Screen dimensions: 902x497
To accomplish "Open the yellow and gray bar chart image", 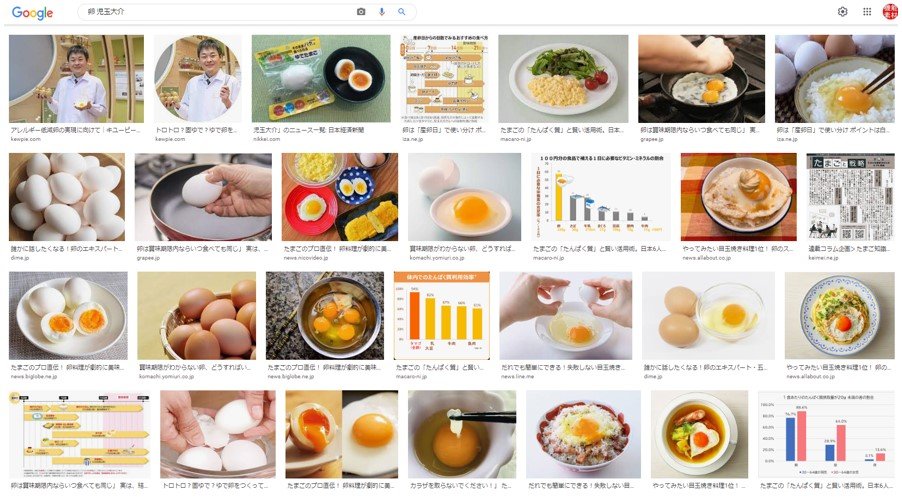I will [x=598, y=197].
